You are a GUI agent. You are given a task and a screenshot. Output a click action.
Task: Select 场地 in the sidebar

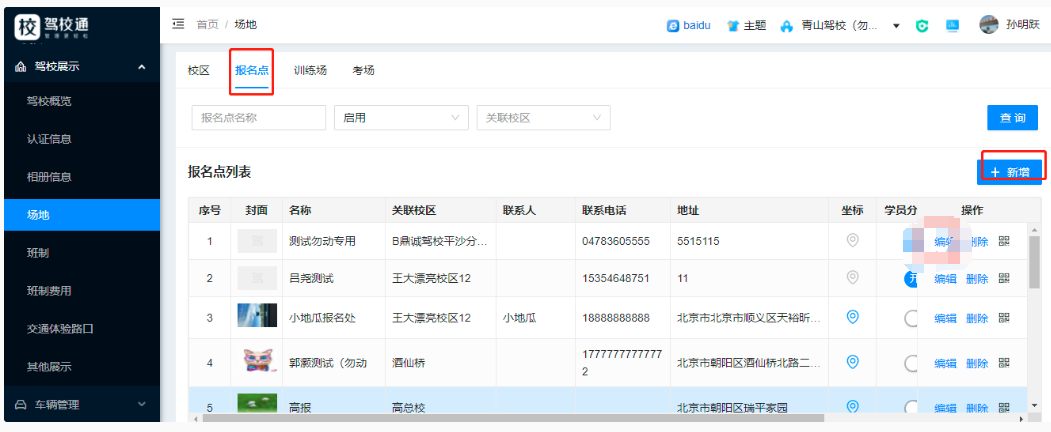point(82,215)
